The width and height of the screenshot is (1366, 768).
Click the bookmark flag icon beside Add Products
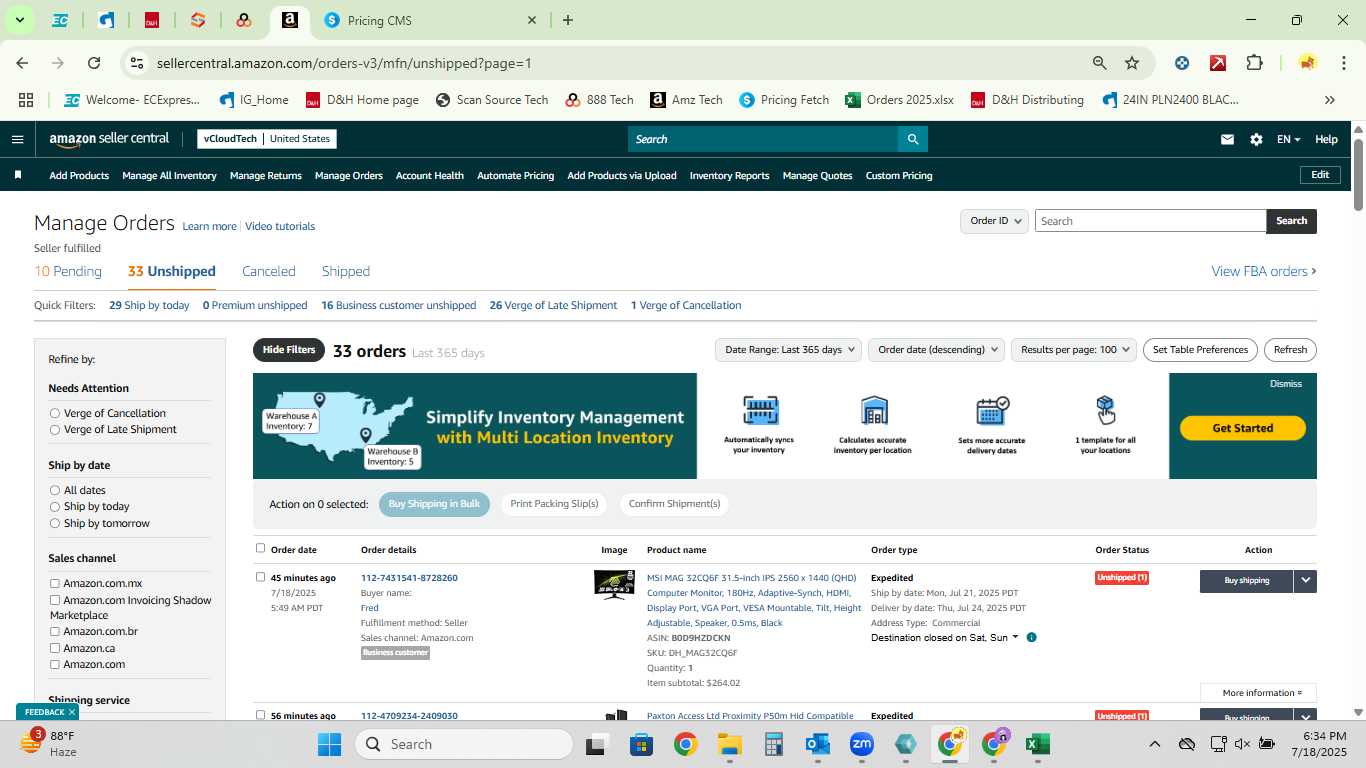click(x=18, y=175)
